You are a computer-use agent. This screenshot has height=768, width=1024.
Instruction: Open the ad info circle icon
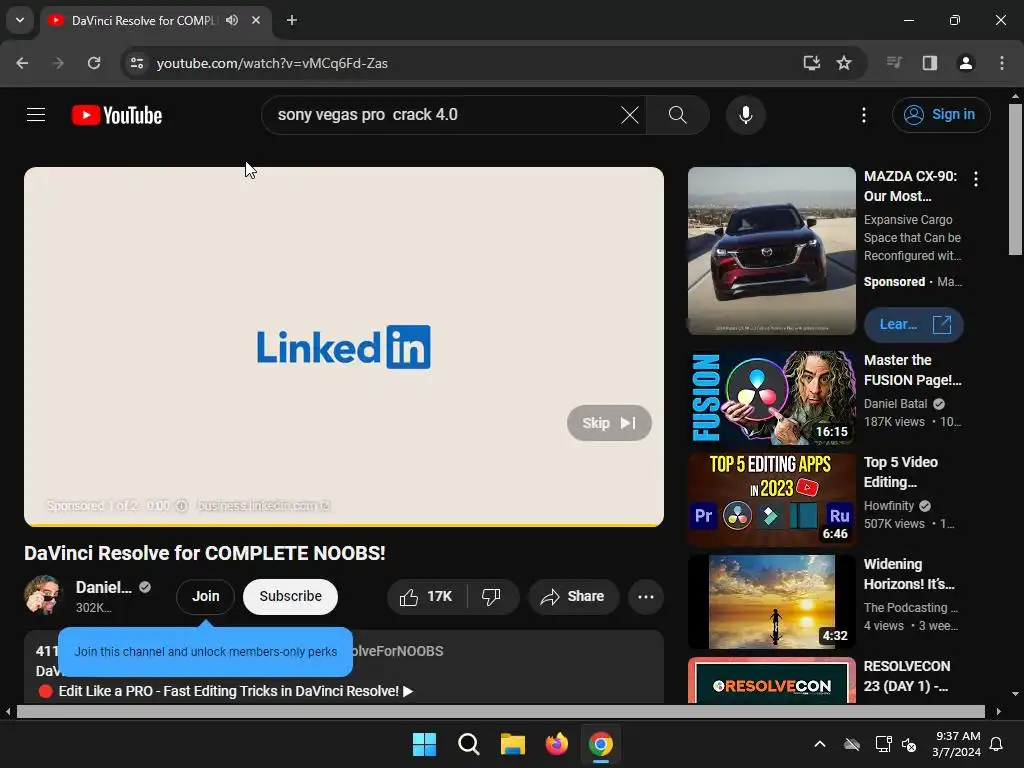182,505
